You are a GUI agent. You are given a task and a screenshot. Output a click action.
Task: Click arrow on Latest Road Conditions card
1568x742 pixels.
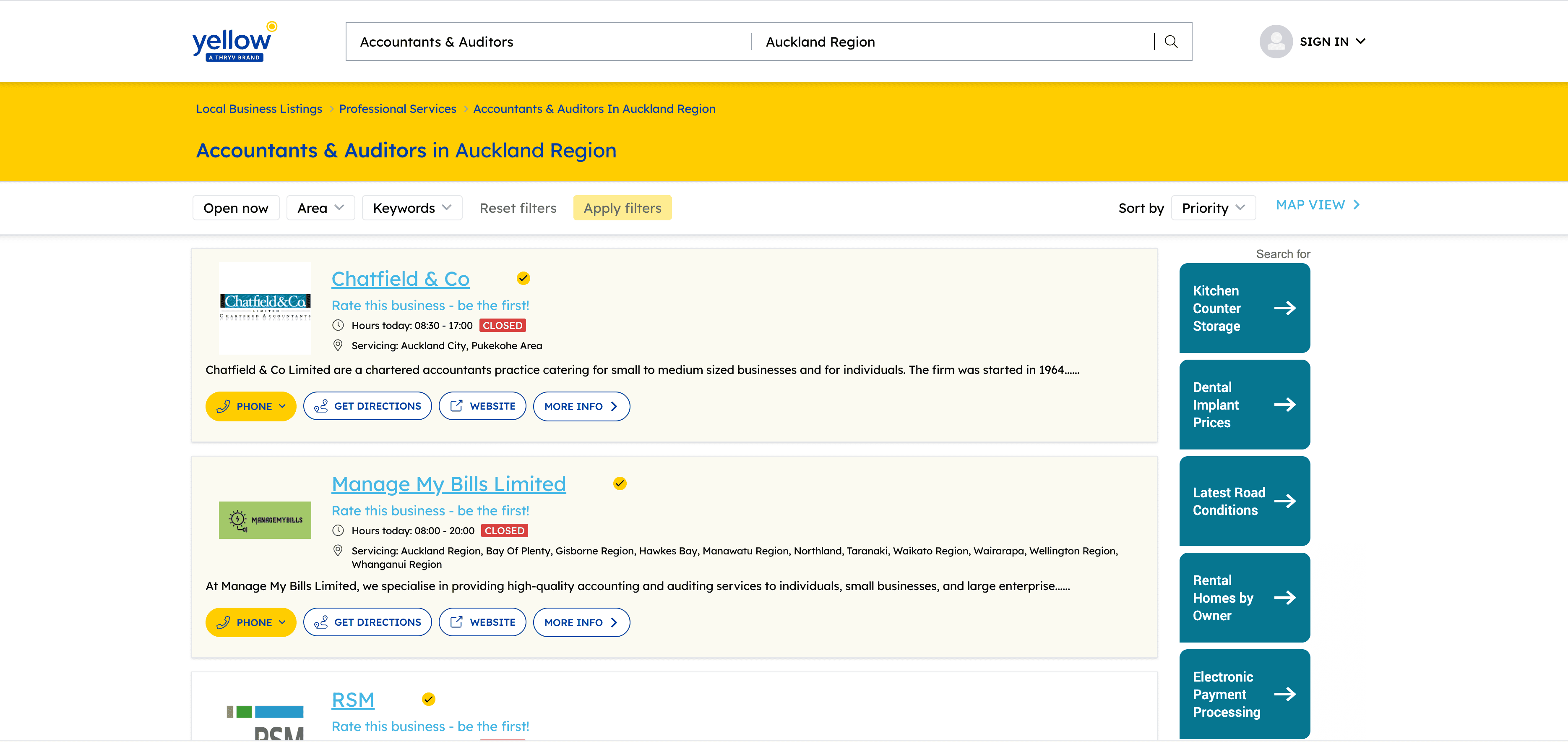coord(1285,502)
